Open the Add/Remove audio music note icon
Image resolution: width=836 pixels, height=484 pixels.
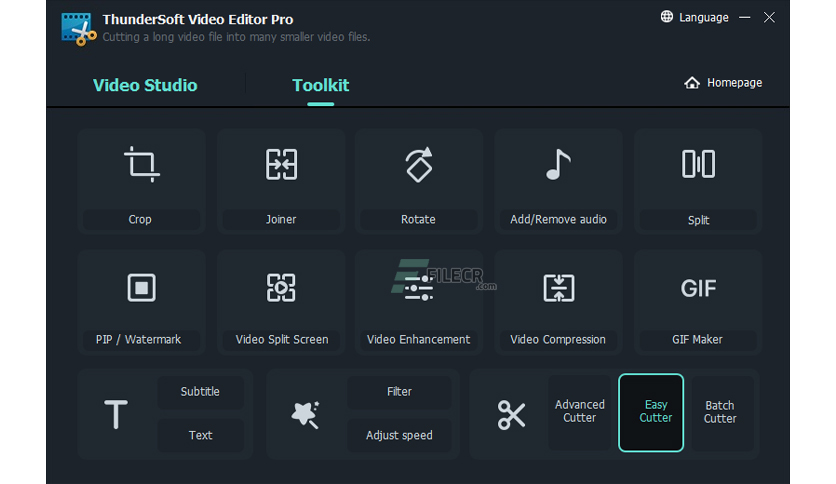pyautogui.click(x=558, y=164)
